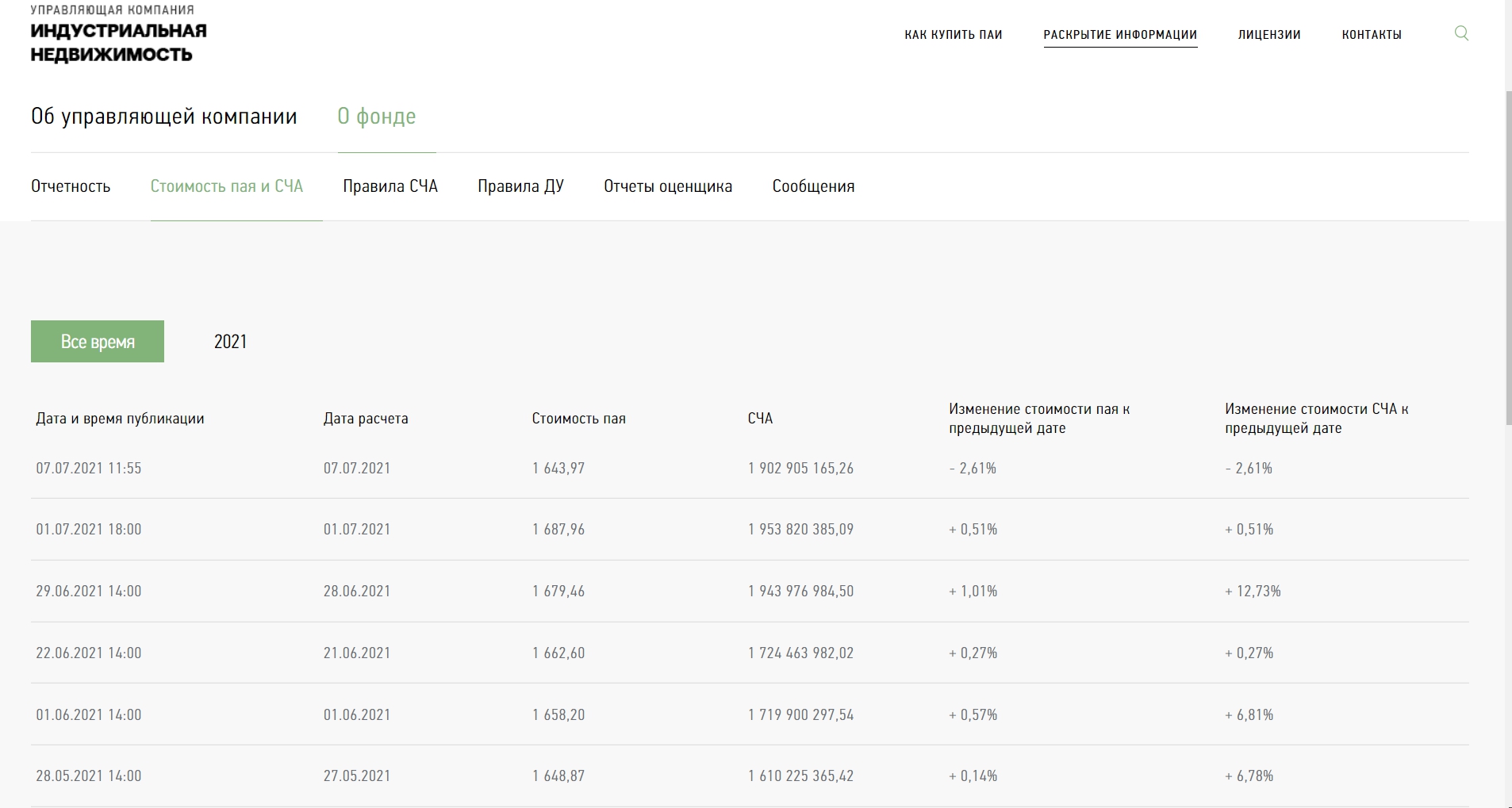Go to the Лицензии page

point(1268,35)
